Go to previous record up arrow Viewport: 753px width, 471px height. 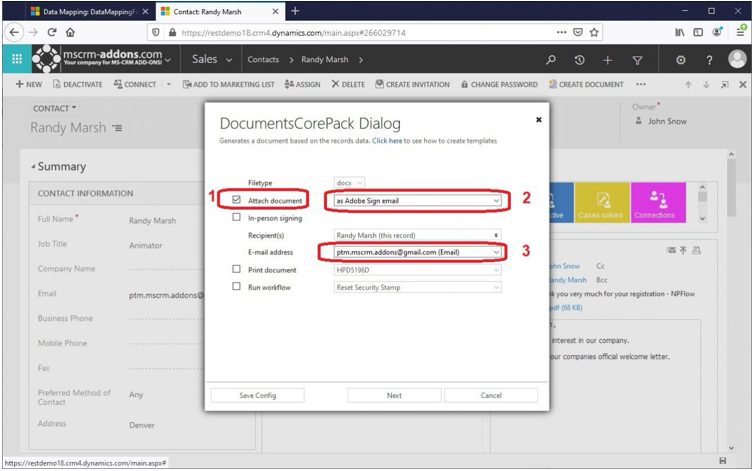tap(688, 85)
